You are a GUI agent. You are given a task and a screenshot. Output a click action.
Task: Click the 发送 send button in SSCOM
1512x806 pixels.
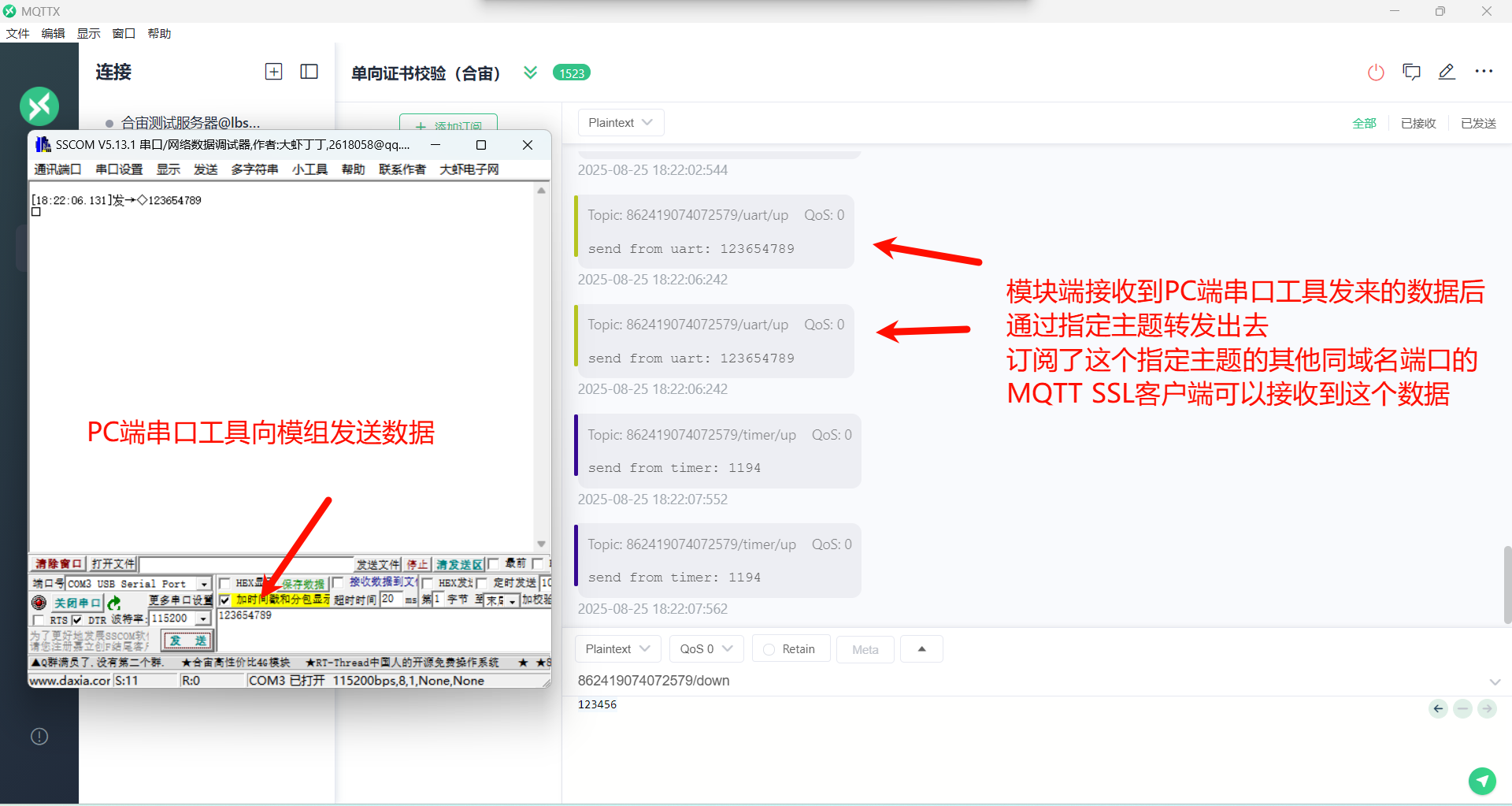(x=187, y=640)
